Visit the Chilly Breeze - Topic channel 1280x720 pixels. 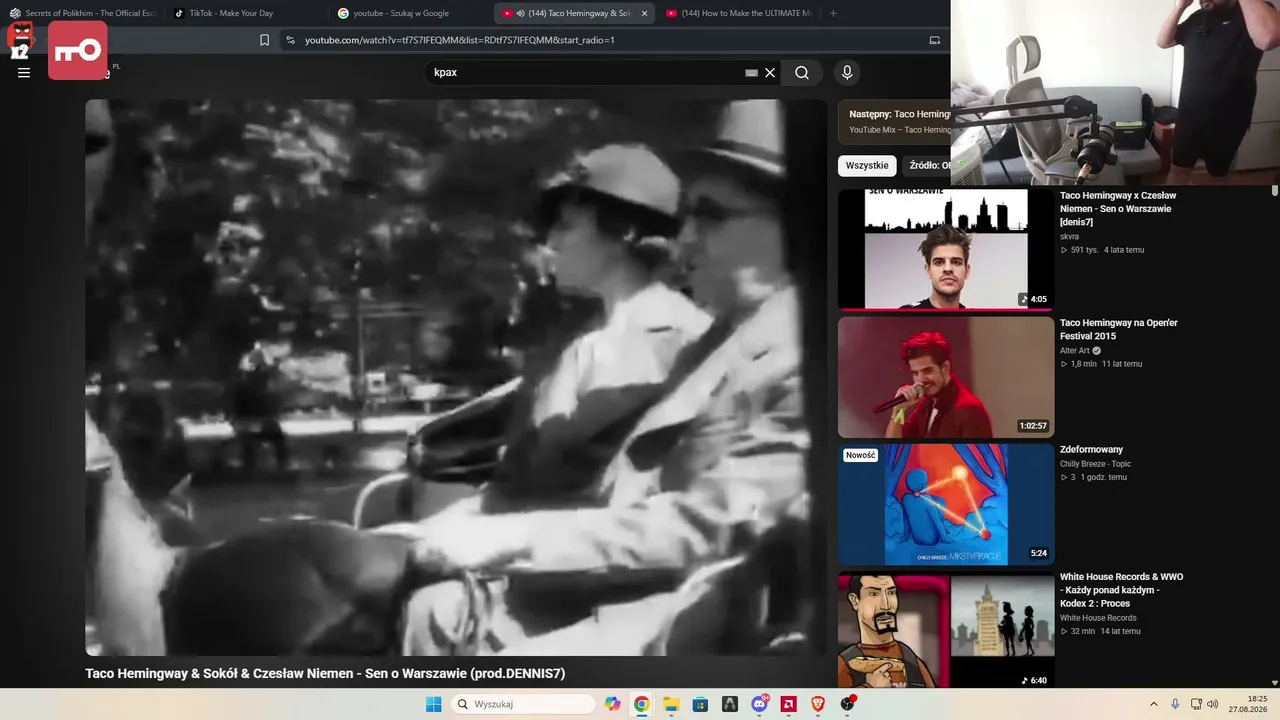(1095, 464)
